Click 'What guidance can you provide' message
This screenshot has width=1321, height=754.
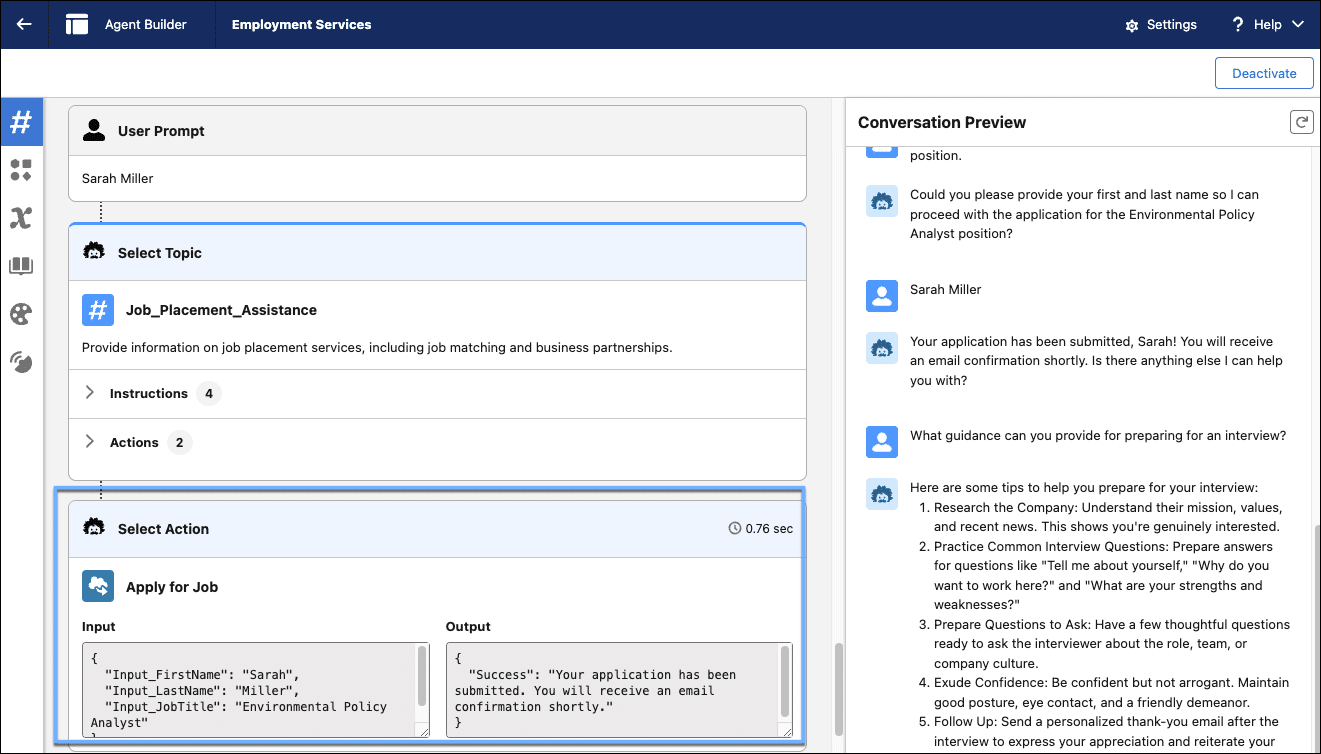1098,435
